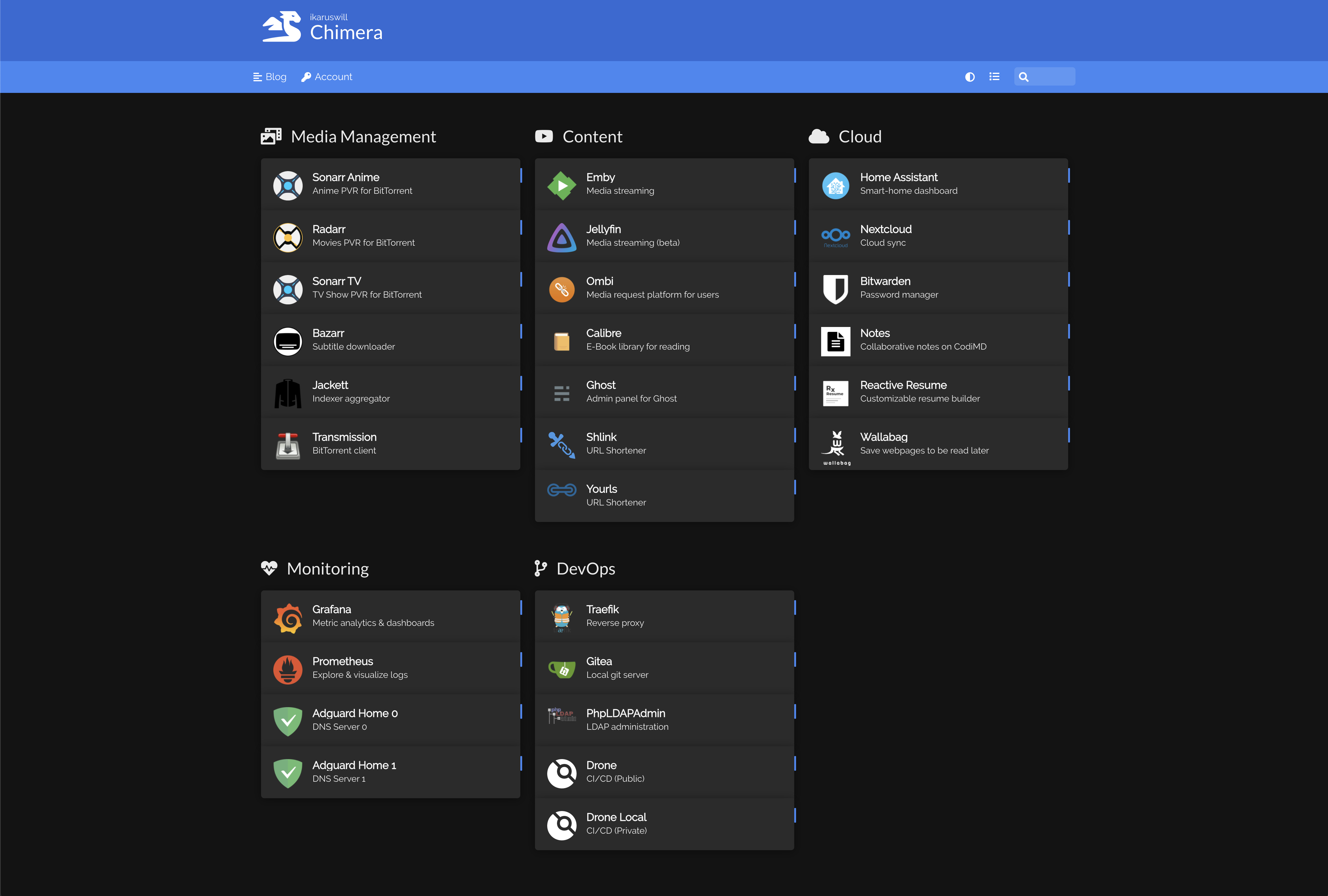Click the Sonarr Anime app icon
The height and width of the screenshot is (896, 1328).
tap(288, 185)
